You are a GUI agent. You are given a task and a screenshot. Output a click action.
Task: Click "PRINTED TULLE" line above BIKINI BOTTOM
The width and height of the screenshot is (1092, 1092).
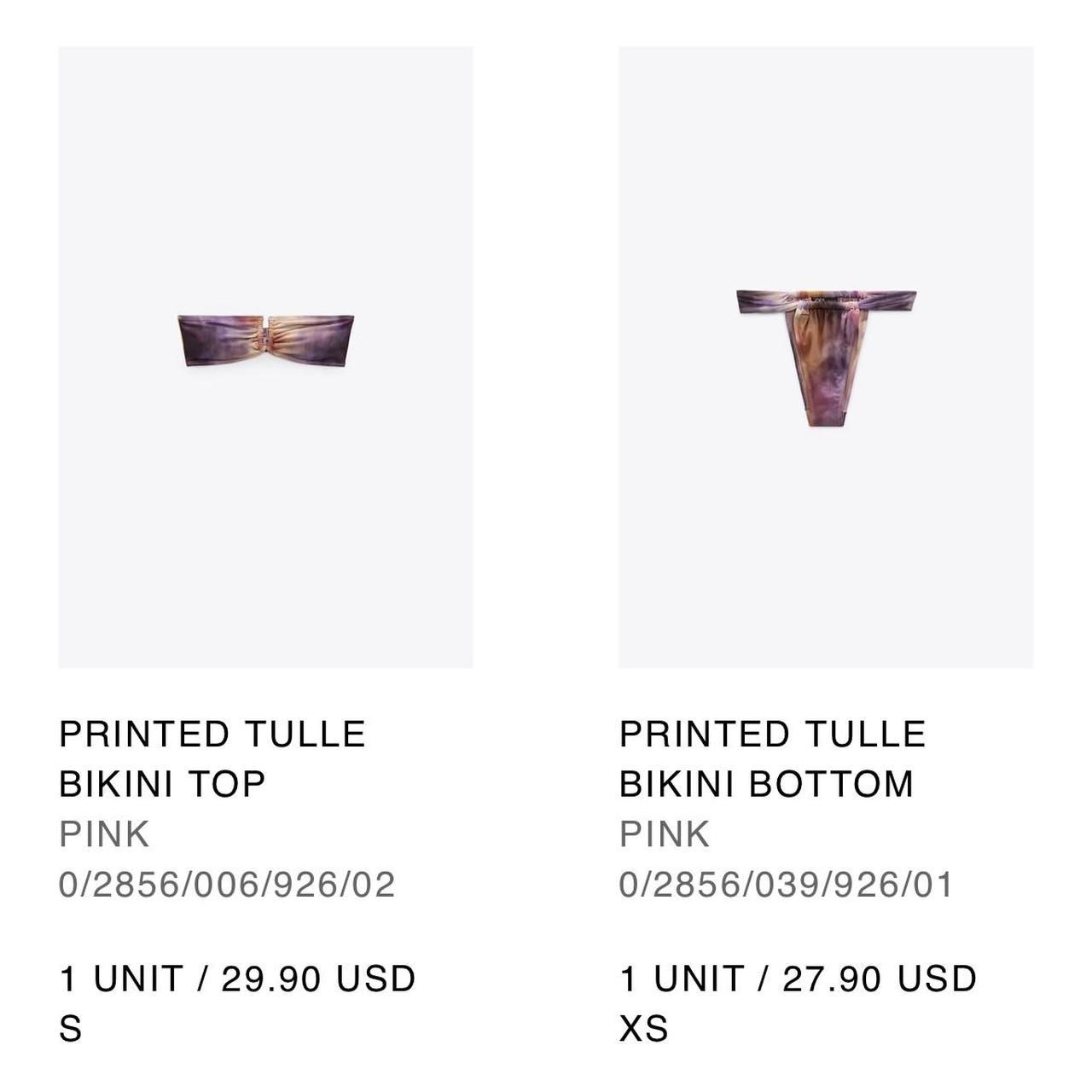coord(772,734)
